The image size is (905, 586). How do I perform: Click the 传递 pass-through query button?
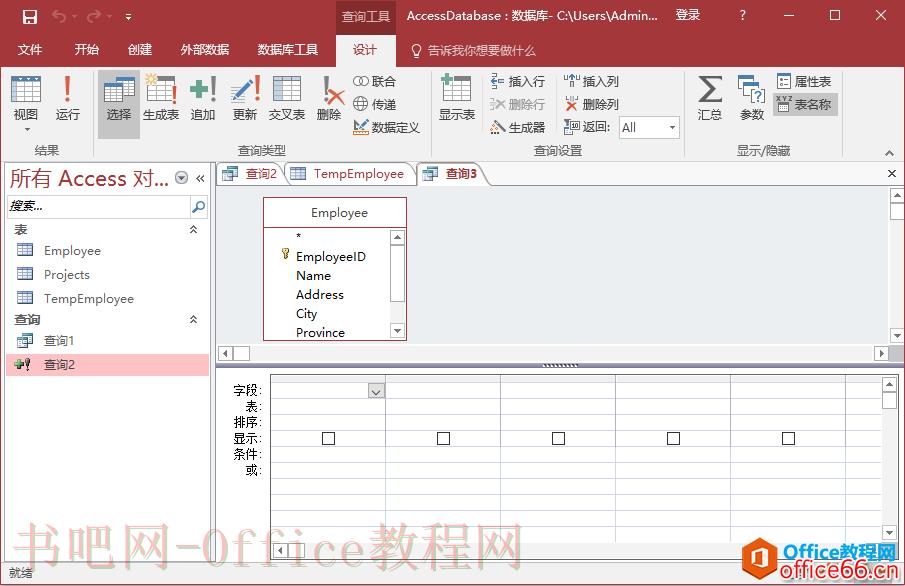(375, 104)
